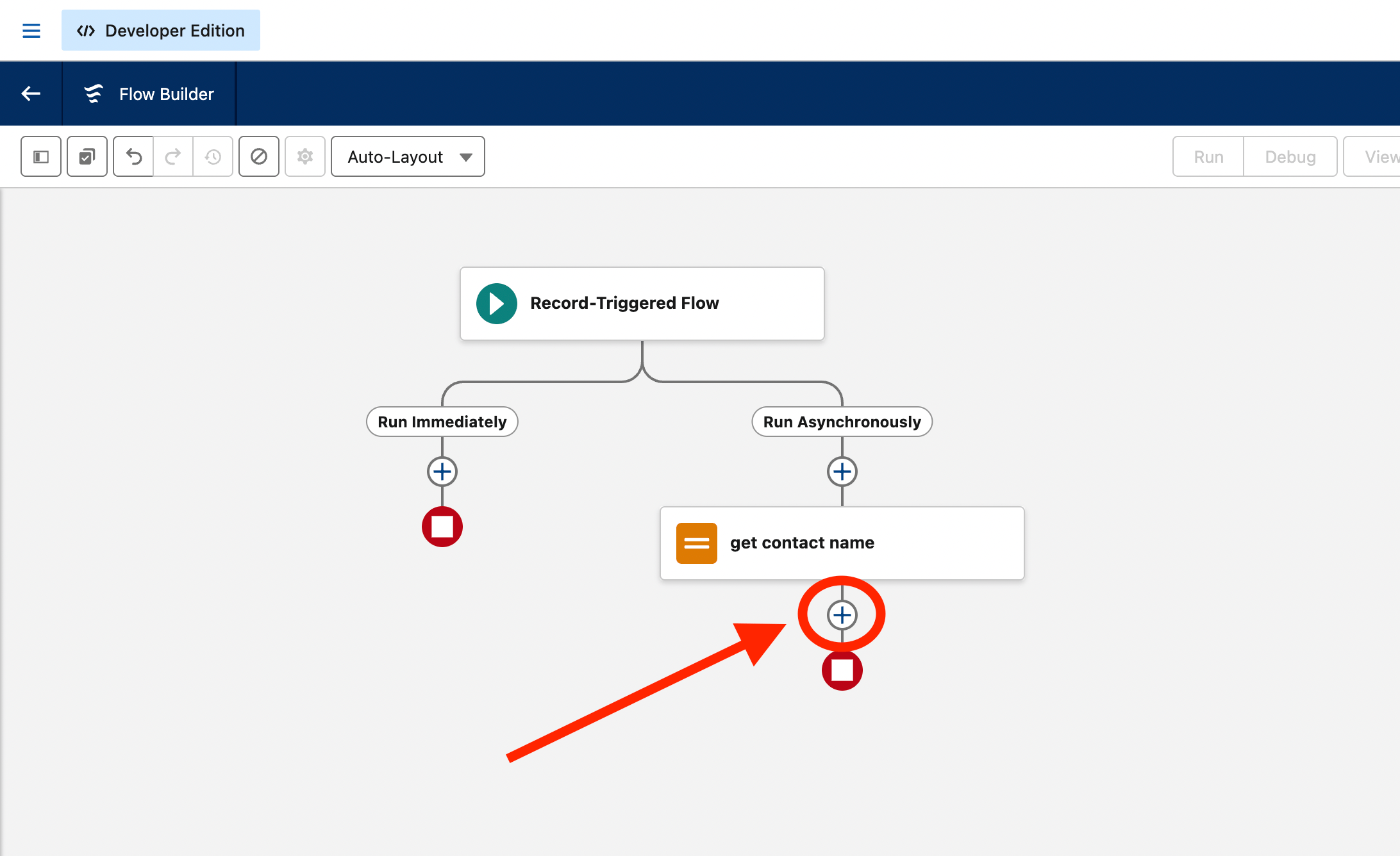Click the orange assignment element icon
The height and width of the screenshot is (856, 1400).
[697, 543]
